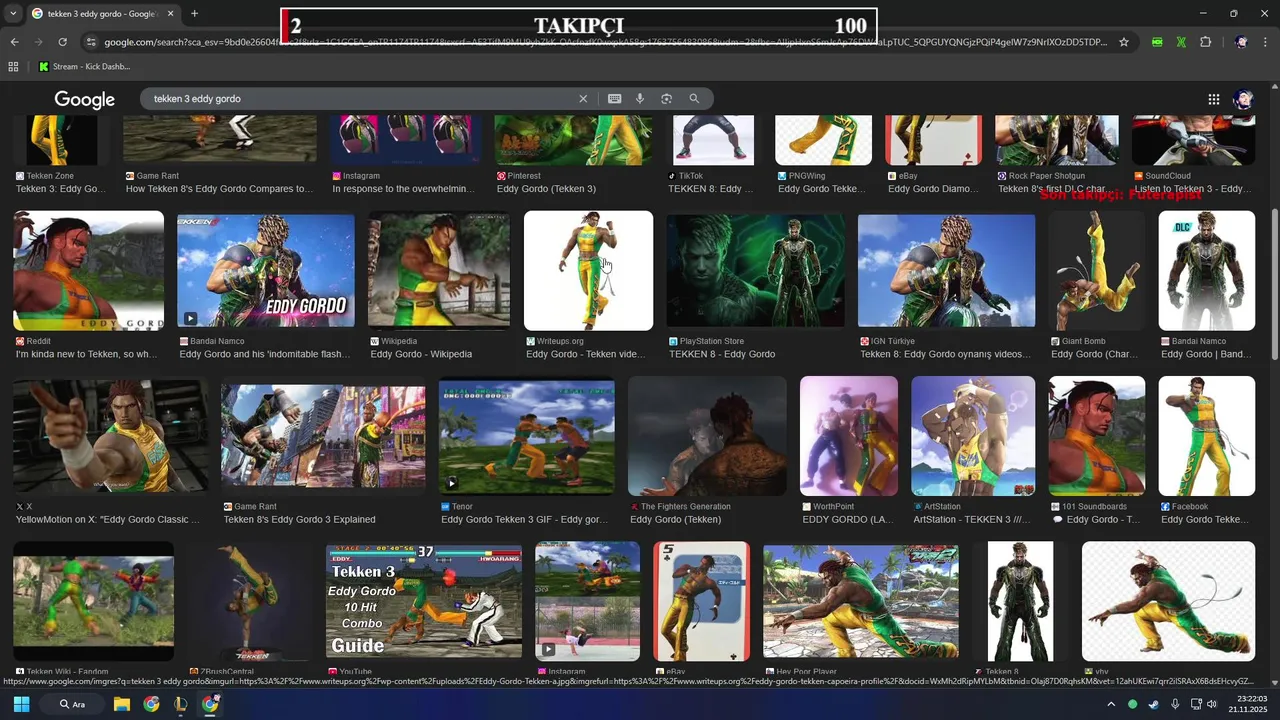
Task: Switch to second Chrome taskbar icon
Action: point(209,704)
